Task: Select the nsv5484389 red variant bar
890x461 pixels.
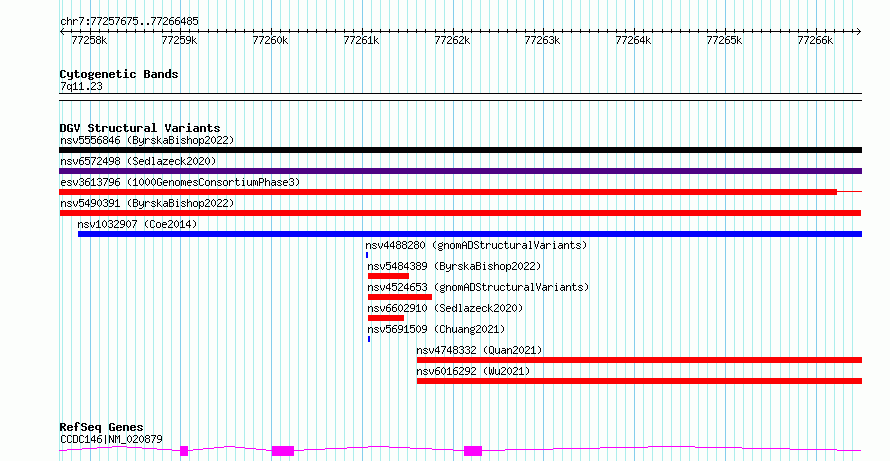Action: [388, 276]
